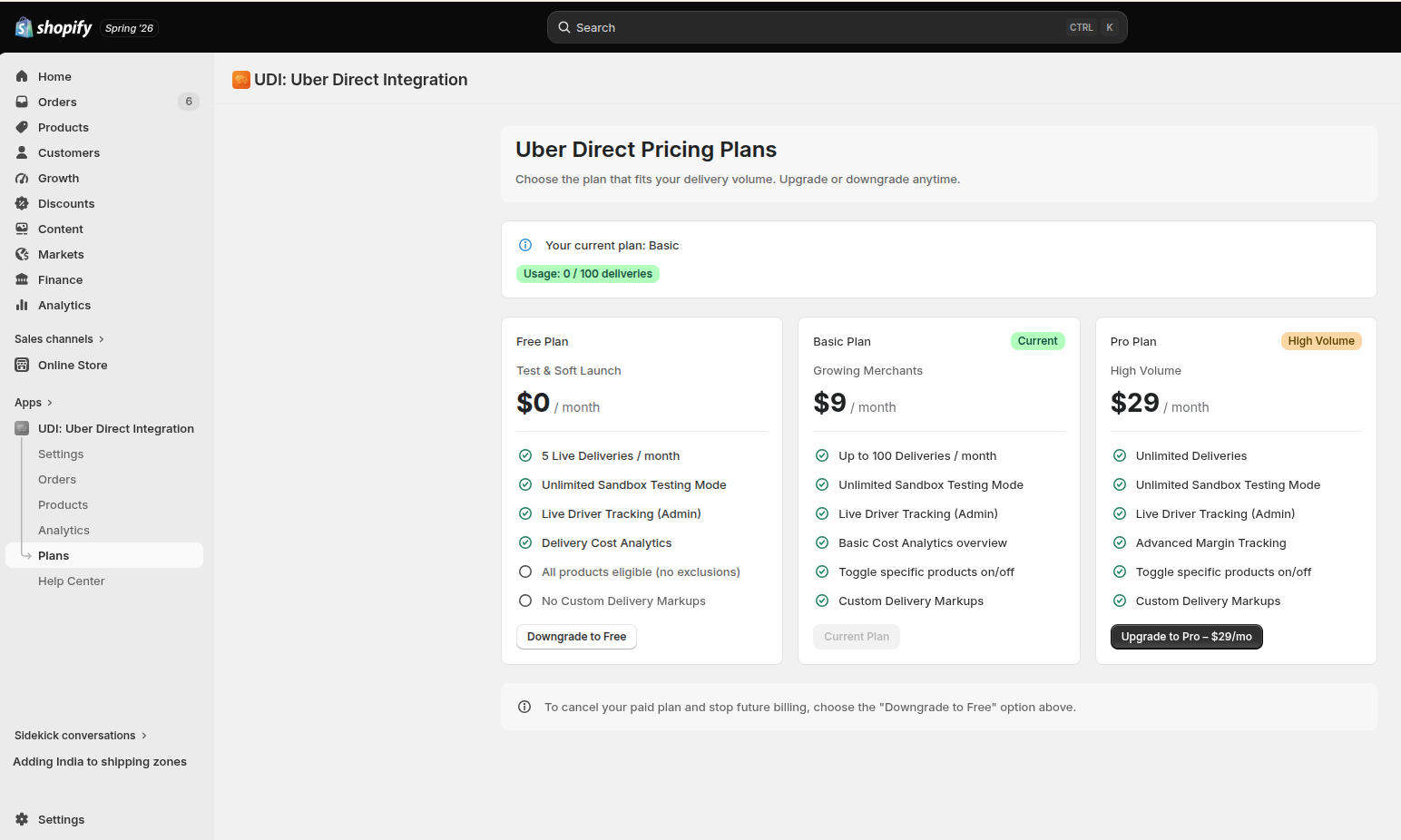Click Free Plan card title
1401x840 pixels.
543,342
